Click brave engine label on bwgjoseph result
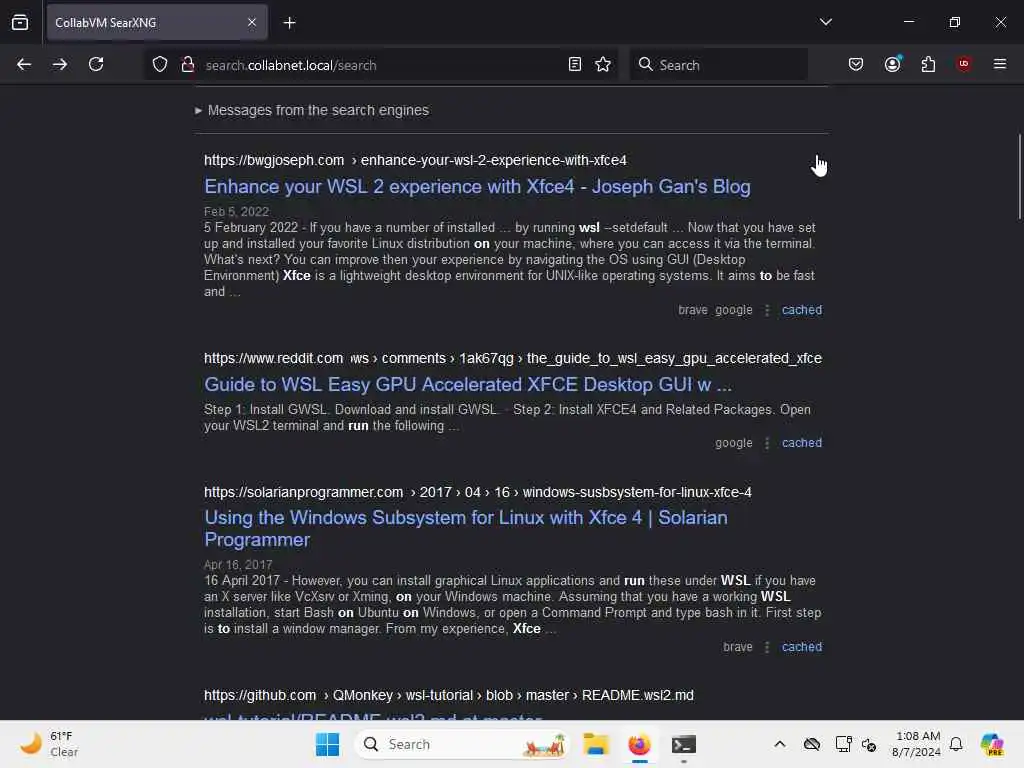 [692, 310]
